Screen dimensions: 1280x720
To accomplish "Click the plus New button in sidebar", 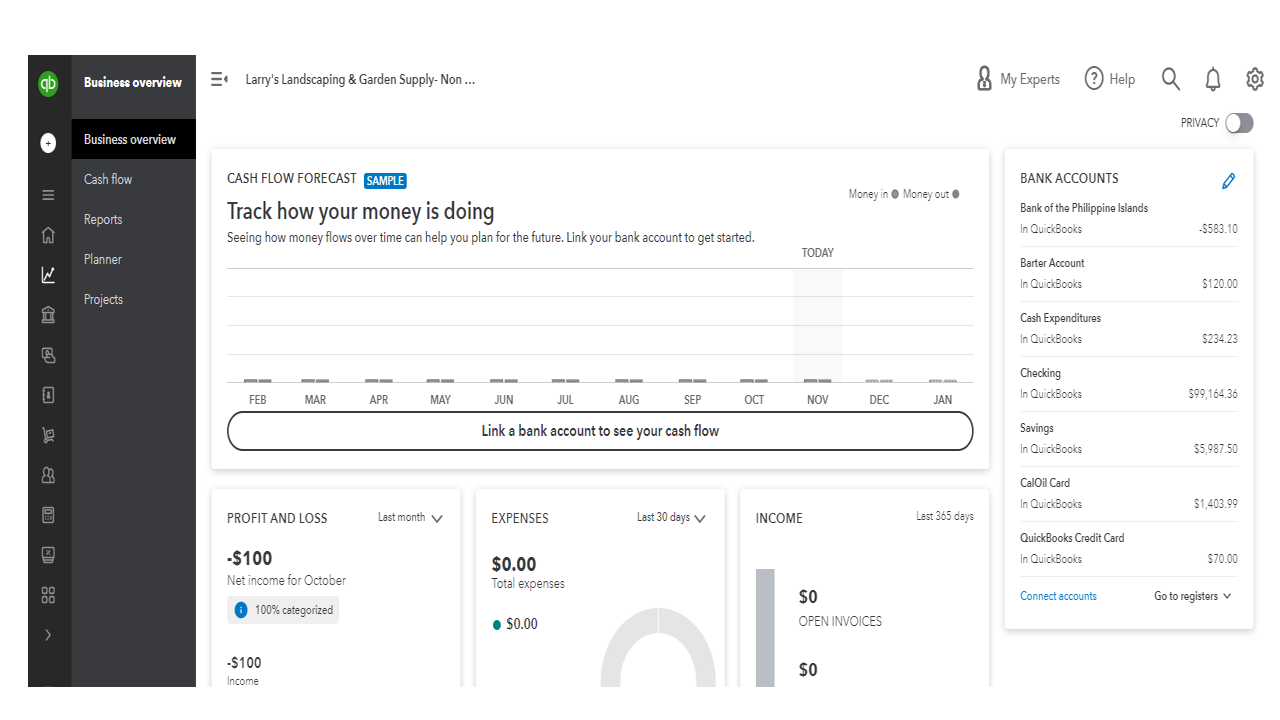I will click(48, 143).
